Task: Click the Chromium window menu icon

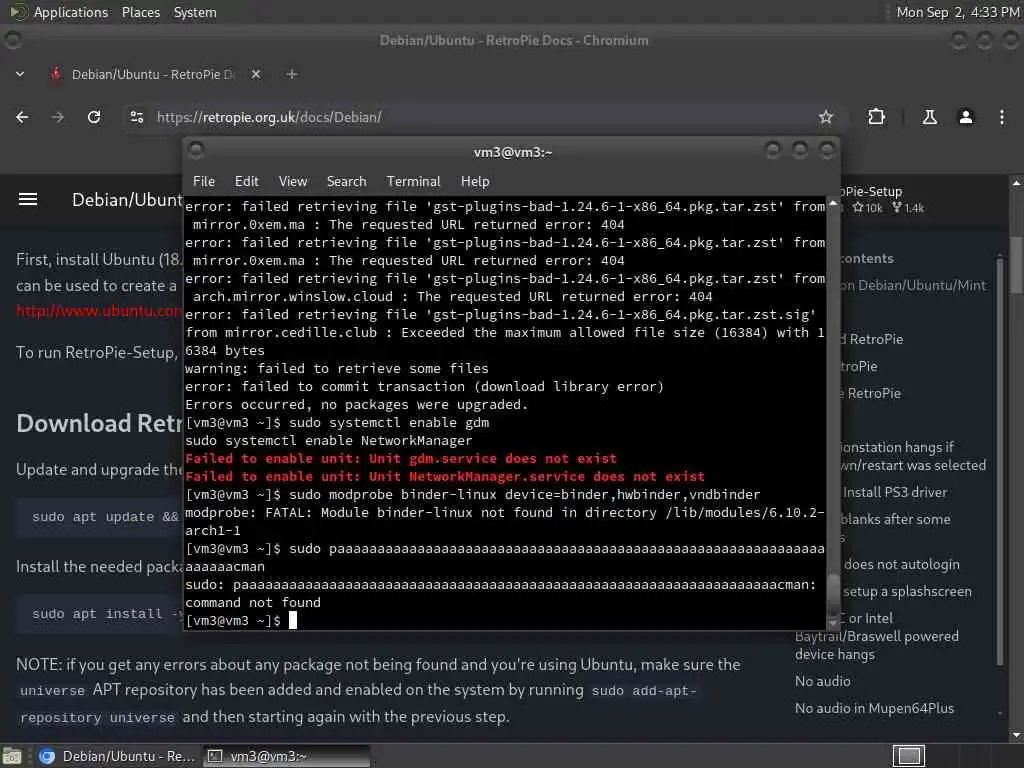Action: (x=12, y=40)
